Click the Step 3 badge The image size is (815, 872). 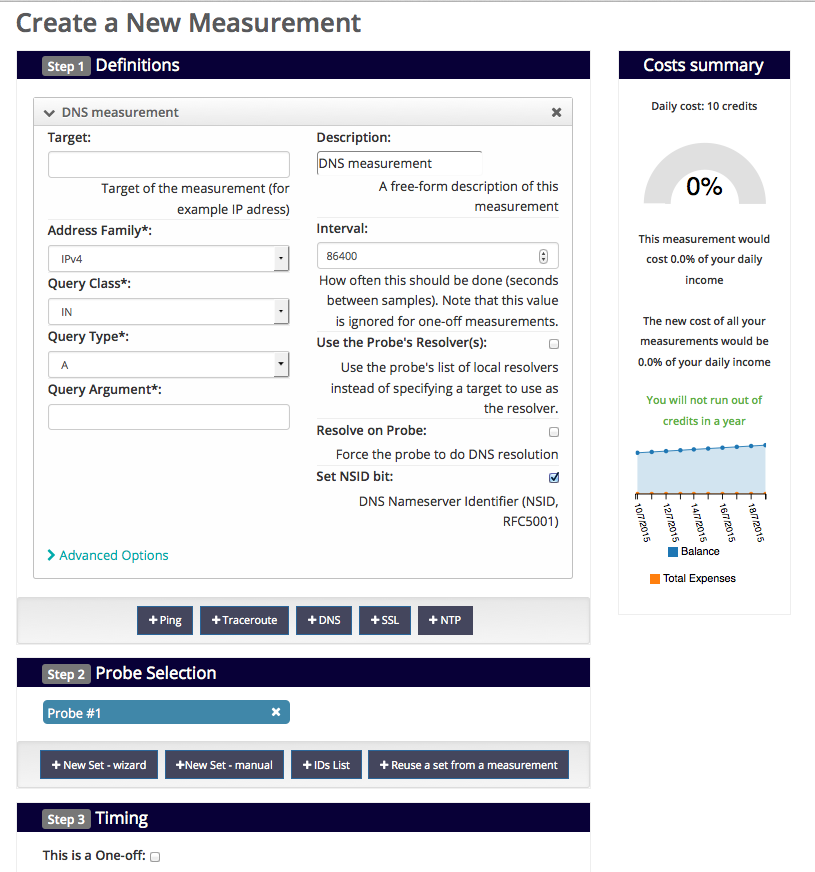66,819
